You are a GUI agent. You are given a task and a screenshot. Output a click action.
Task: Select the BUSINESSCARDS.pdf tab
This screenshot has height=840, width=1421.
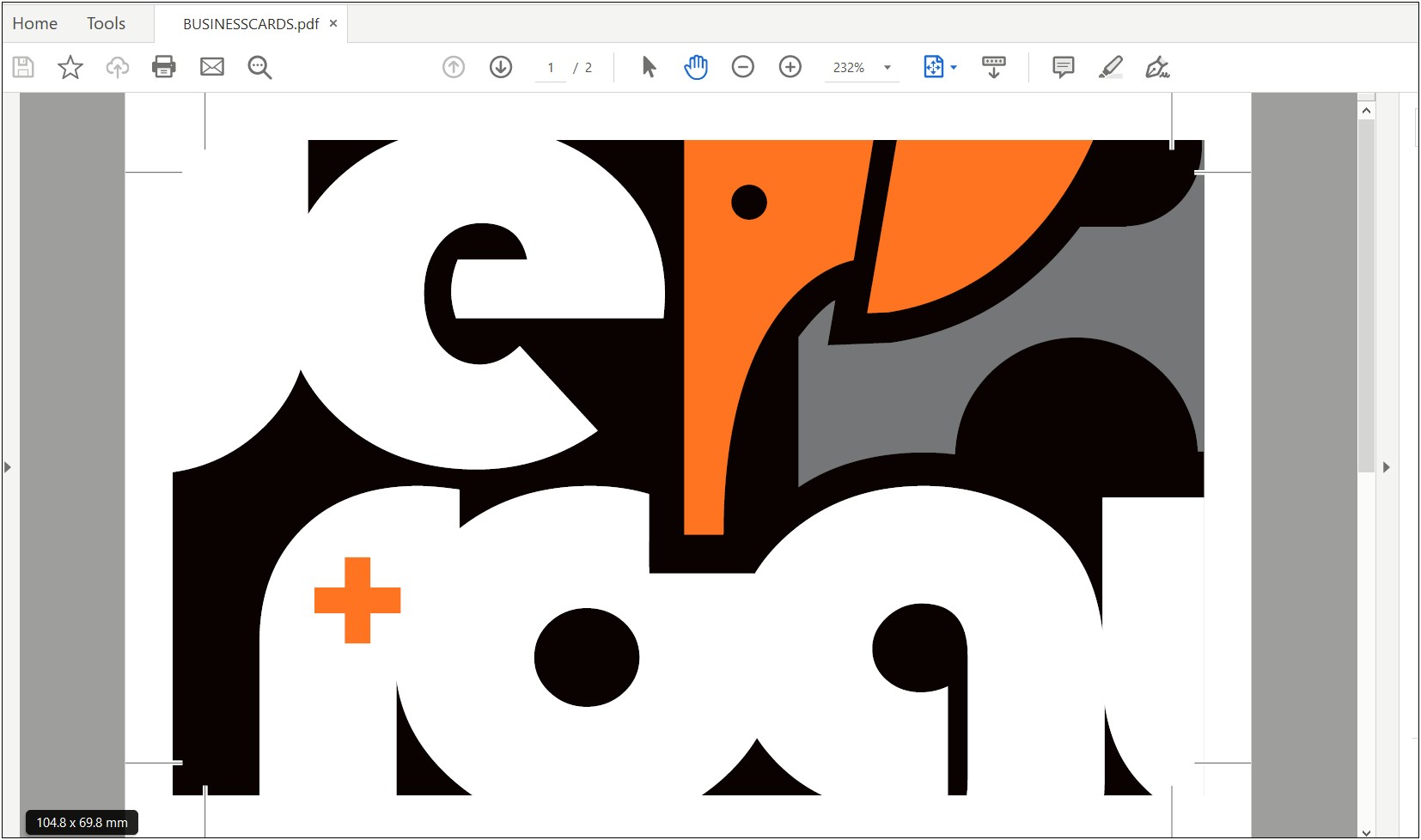pyautogui.click(x=251, y=24)
